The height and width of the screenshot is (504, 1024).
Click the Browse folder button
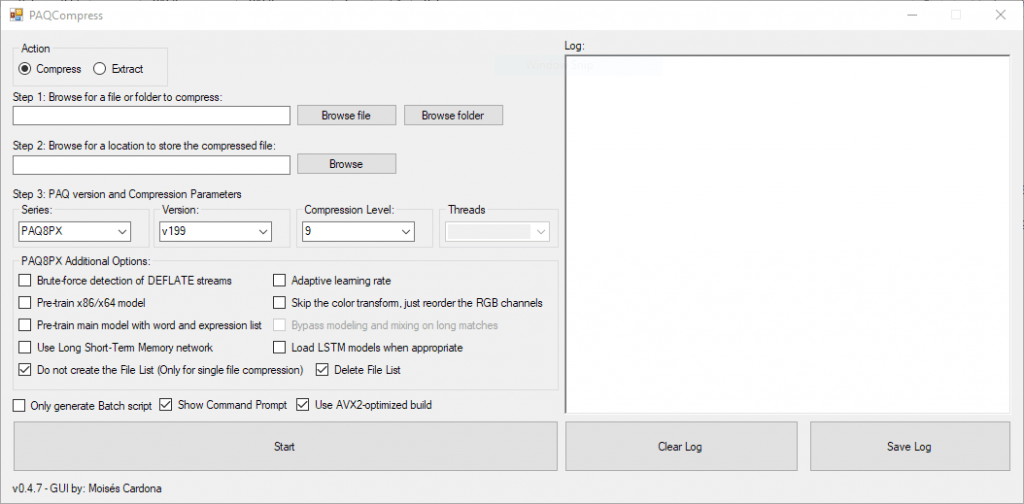[453, 116]
